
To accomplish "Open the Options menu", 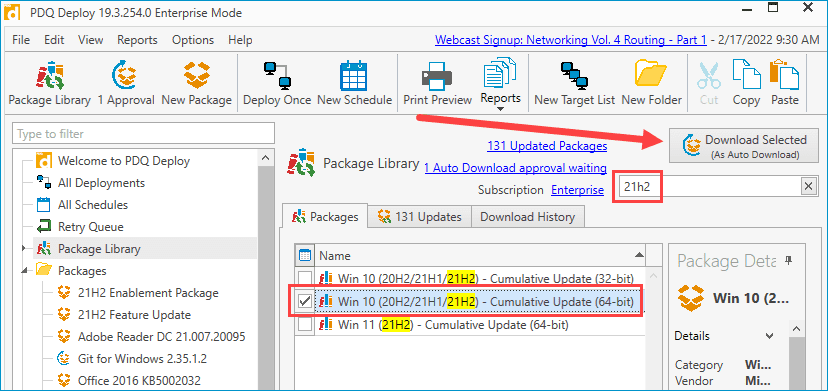I will coord(193,40).
